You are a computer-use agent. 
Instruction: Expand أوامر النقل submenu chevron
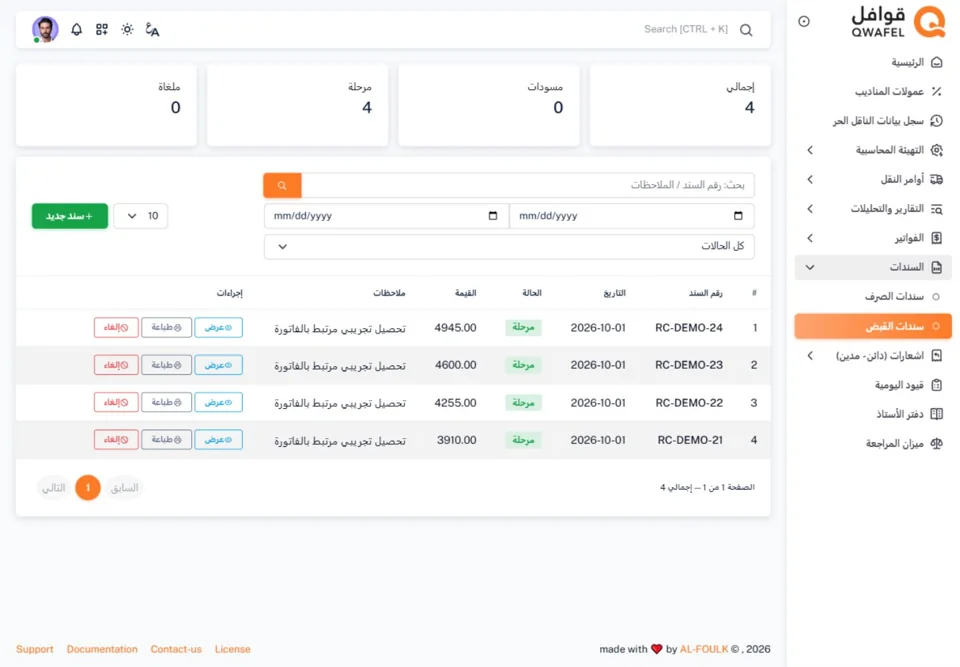click(810, 179)
